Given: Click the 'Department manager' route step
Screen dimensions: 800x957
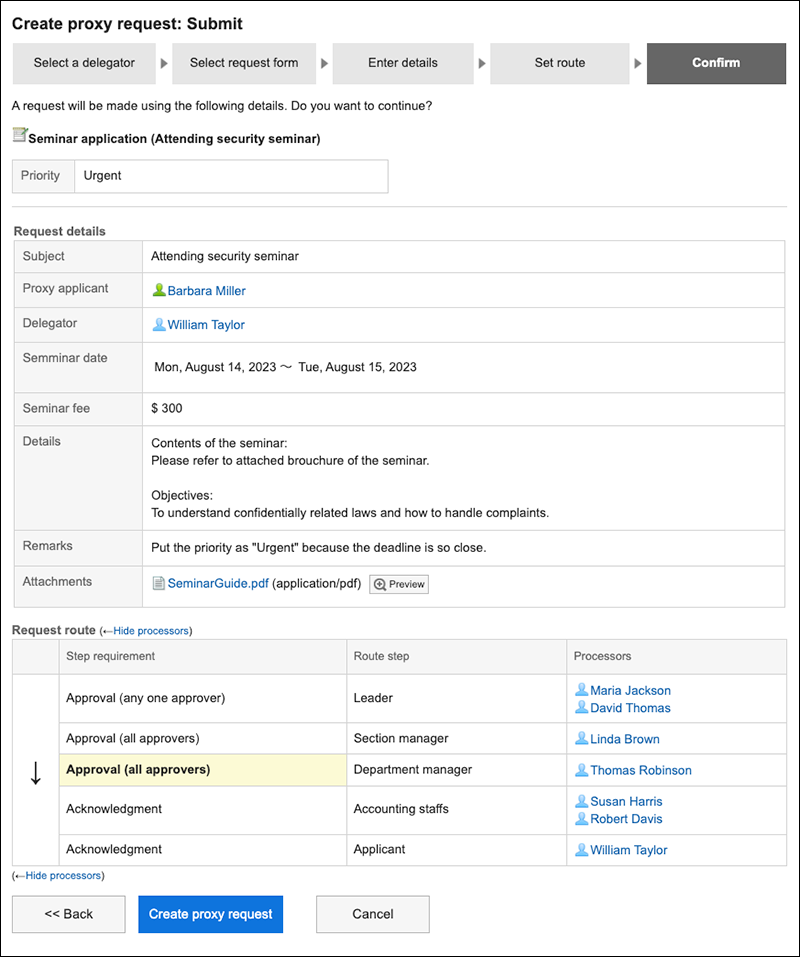Looking at the screenshot, I should pyautogui.click(x=413, y=770).
